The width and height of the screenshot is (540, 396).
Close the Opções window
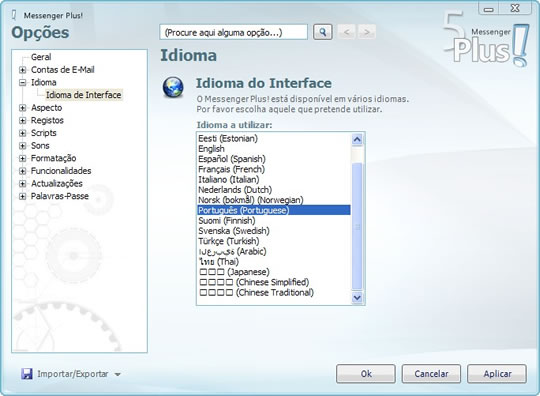515,9
